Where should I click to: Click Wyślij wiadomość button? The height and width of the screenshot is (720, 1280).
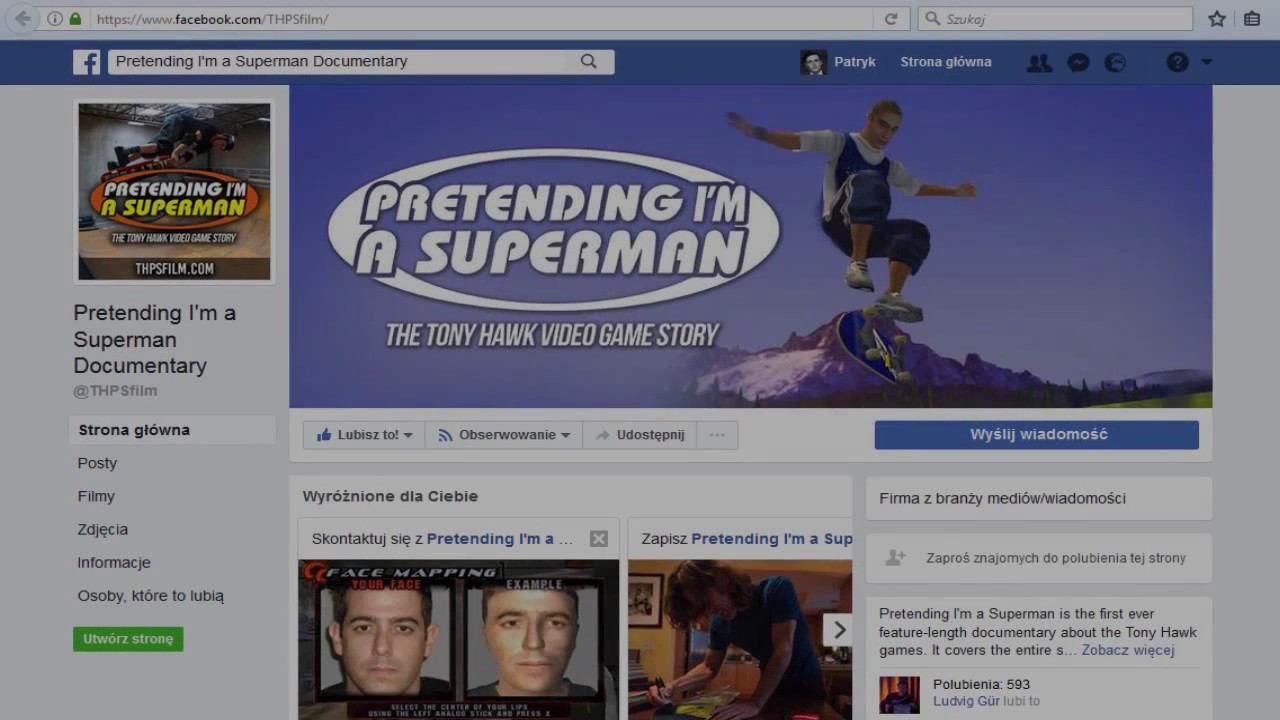pos(1037,435)
